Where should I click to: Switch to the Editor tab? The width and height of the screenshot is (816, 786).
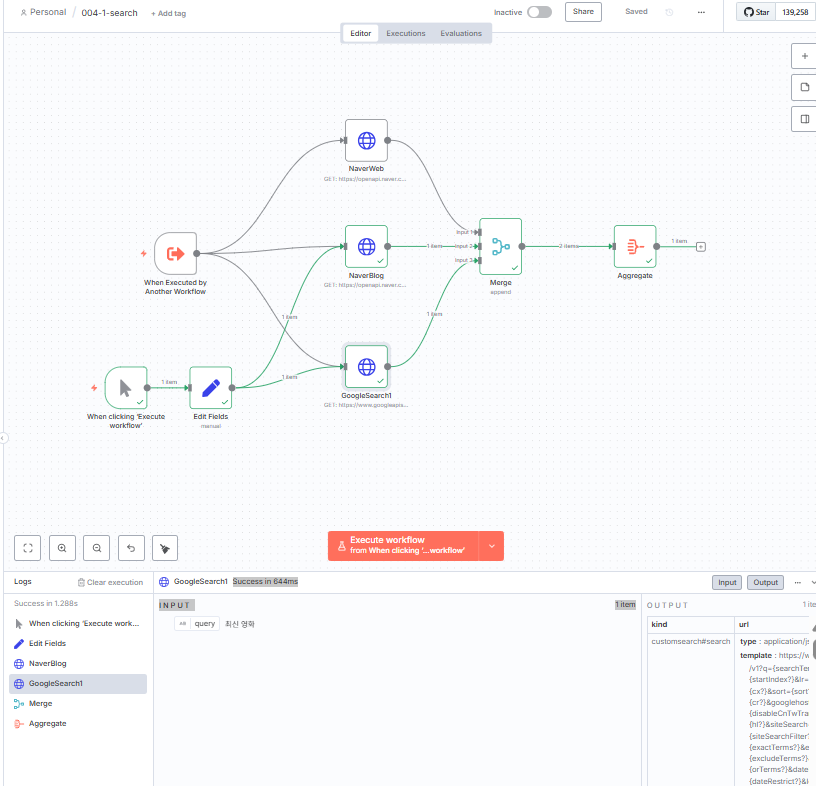point(360,33)
